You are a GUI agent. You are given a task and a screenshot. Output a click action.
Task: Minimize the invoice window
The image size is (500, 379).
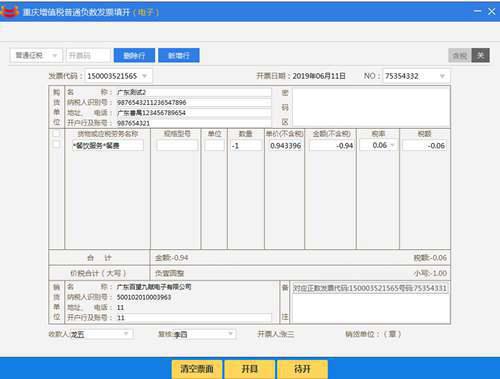[x=478, y=11]
